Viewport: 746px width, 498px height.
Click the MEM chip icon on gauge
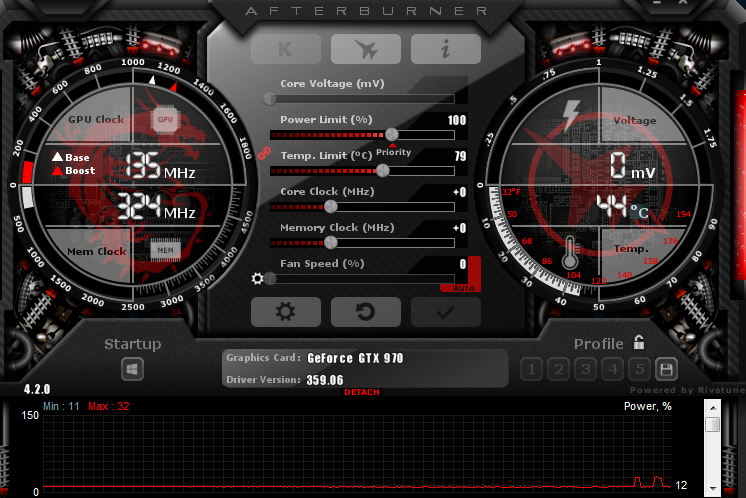click(x=165, y=250)
